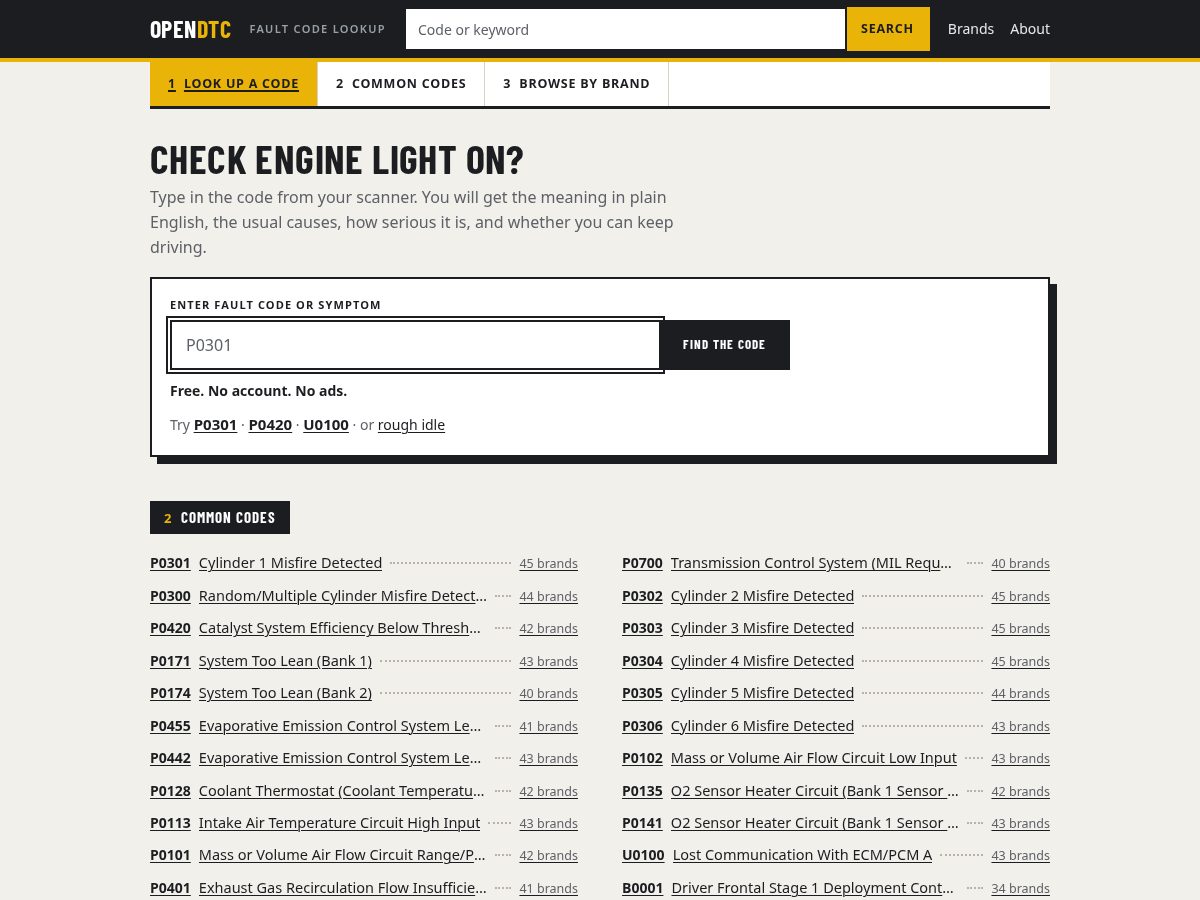
Task: Open the Brands page in header
Action: (970, 29)
